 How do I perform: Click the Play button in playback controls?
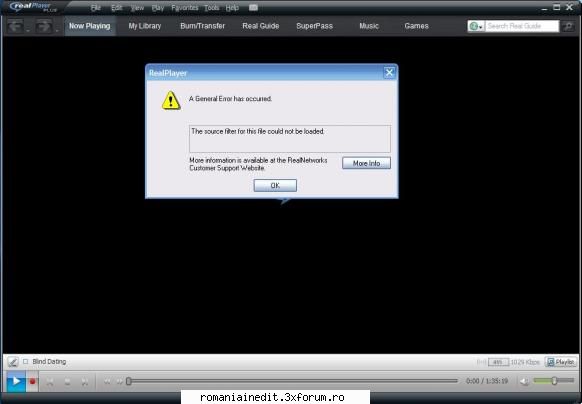pos(16,381)
